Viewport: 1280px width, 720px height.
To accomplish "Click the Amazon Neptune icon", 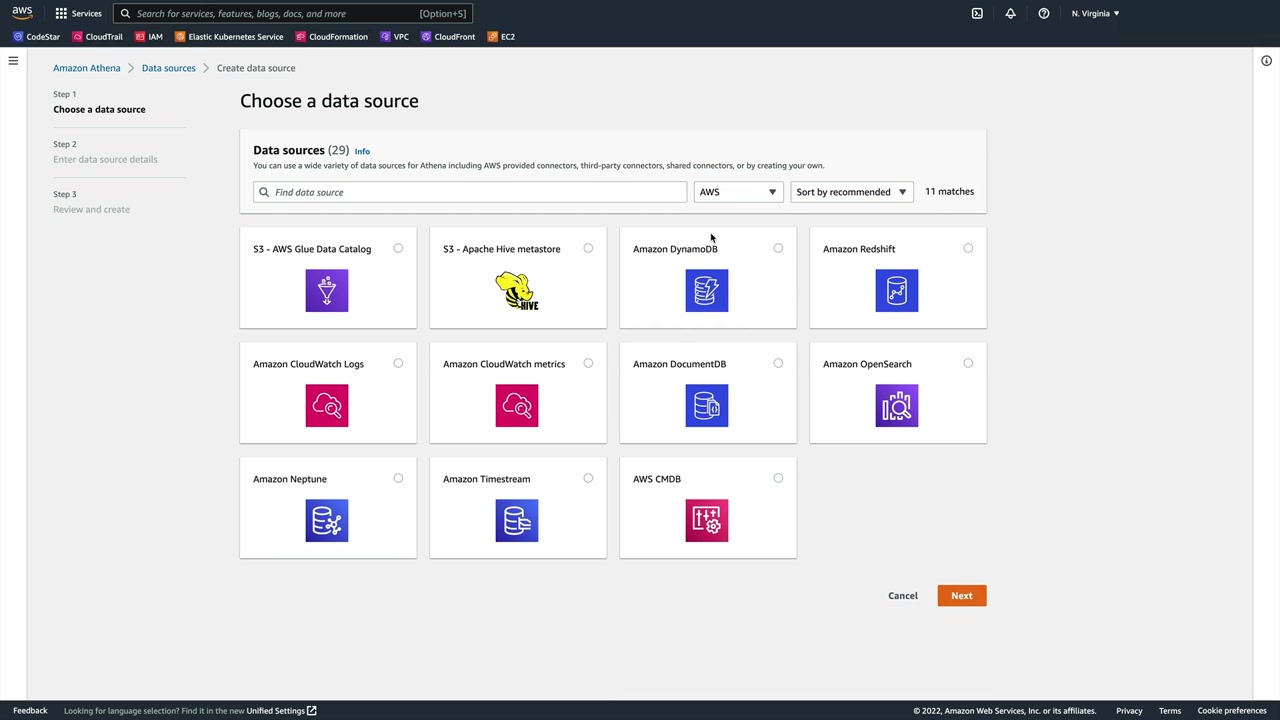I will [x=327, y=520].
